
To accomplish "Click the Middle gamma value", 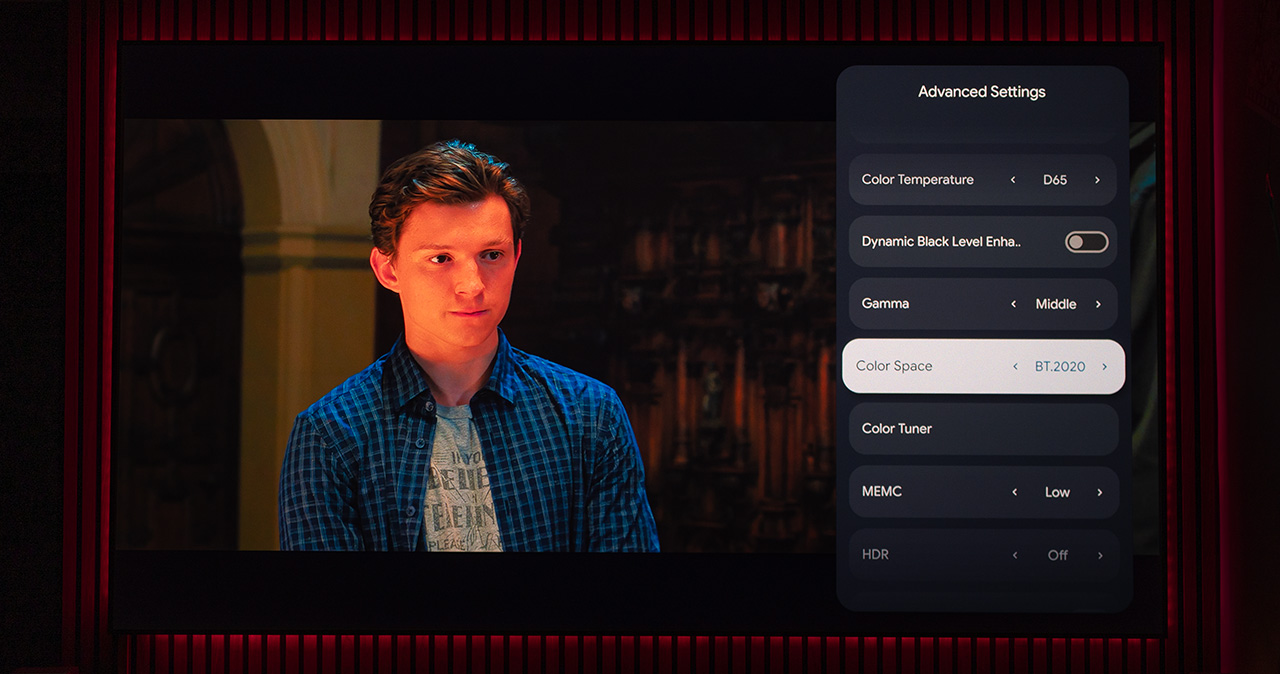I will 1056,304.
